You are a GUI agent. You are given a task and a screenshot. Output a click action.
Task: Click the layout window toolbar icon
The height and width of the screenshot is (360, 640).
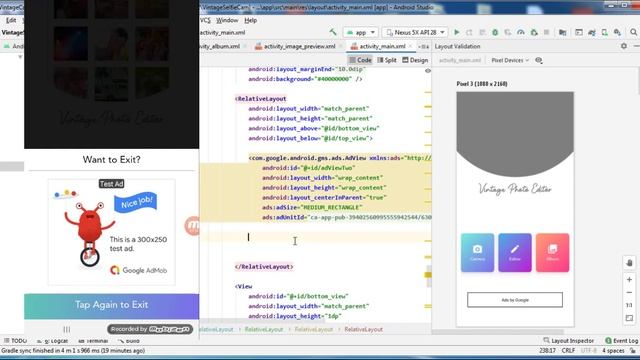pyautogui.click(x=579, y=32)
